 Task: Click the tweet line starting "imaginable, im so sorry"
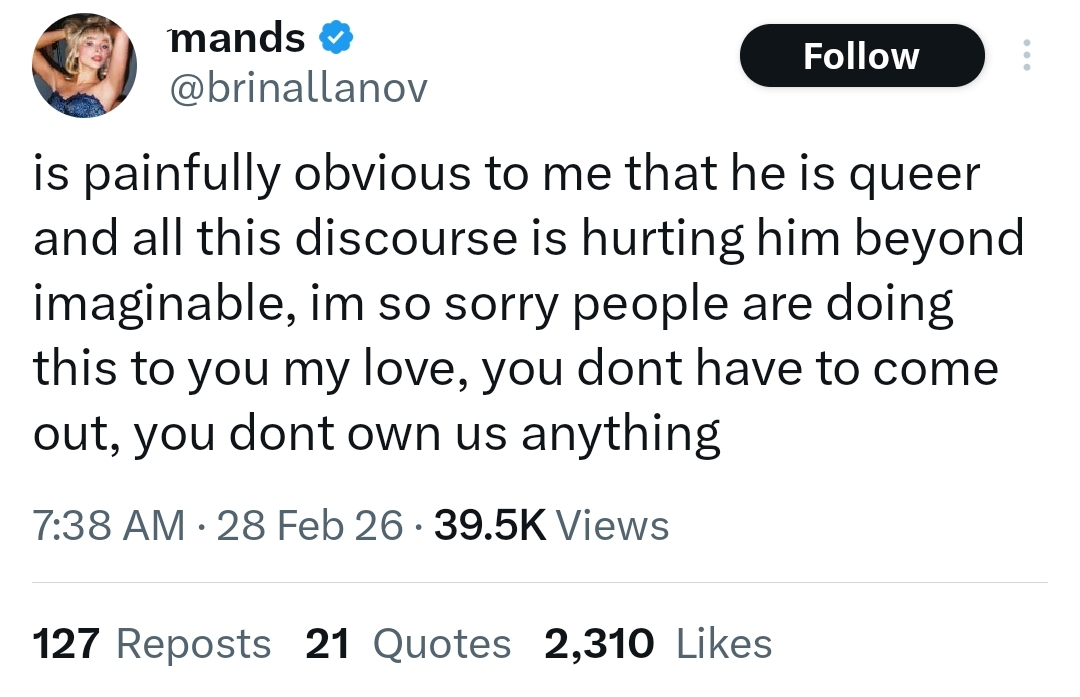click(494, 306)
